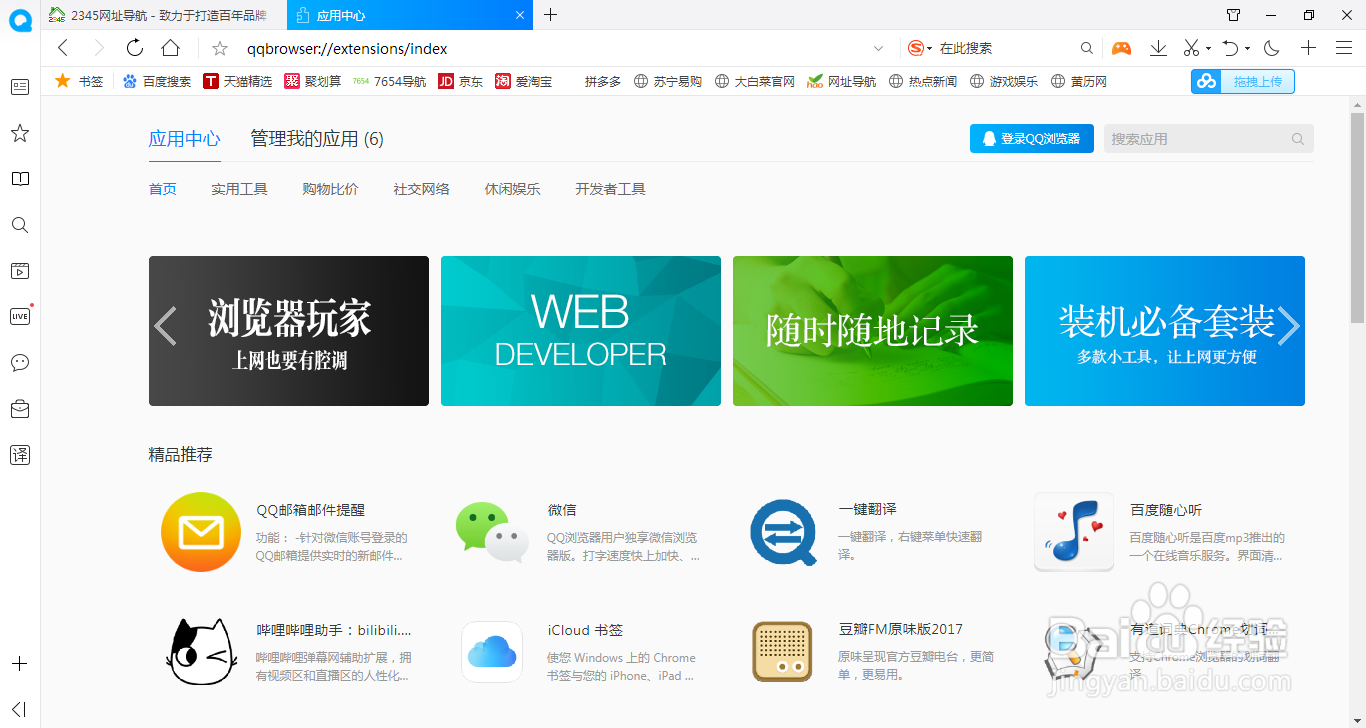Open the downloads icon in the toolbar
This screenshot has height=728, width=1366.
[x=1158, y=48]
